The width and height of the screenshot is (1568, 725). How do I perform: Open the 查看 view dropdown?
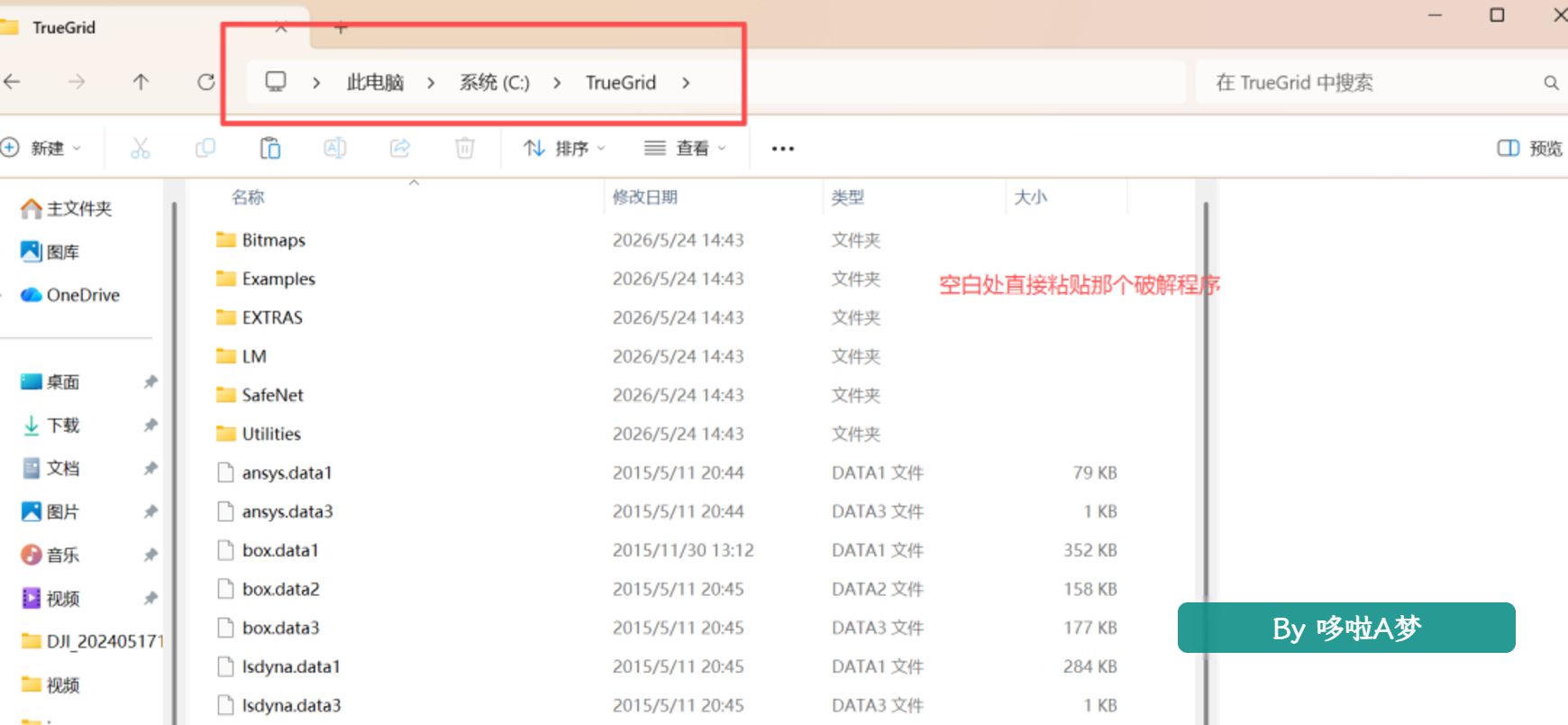(686, 148)
